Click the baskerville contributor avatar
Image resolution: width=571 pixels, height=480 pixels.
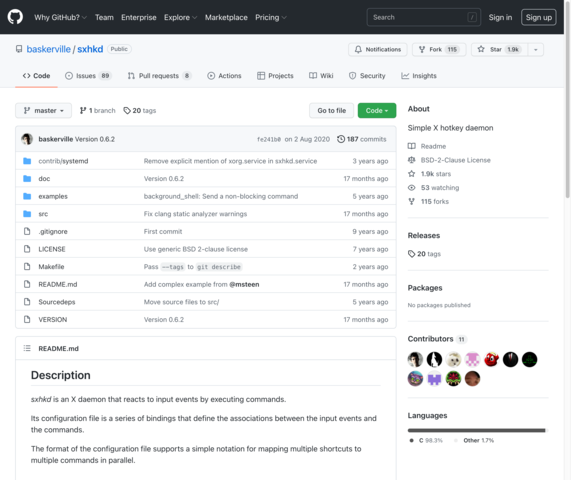pyautogui.click(x=415, y=359)
